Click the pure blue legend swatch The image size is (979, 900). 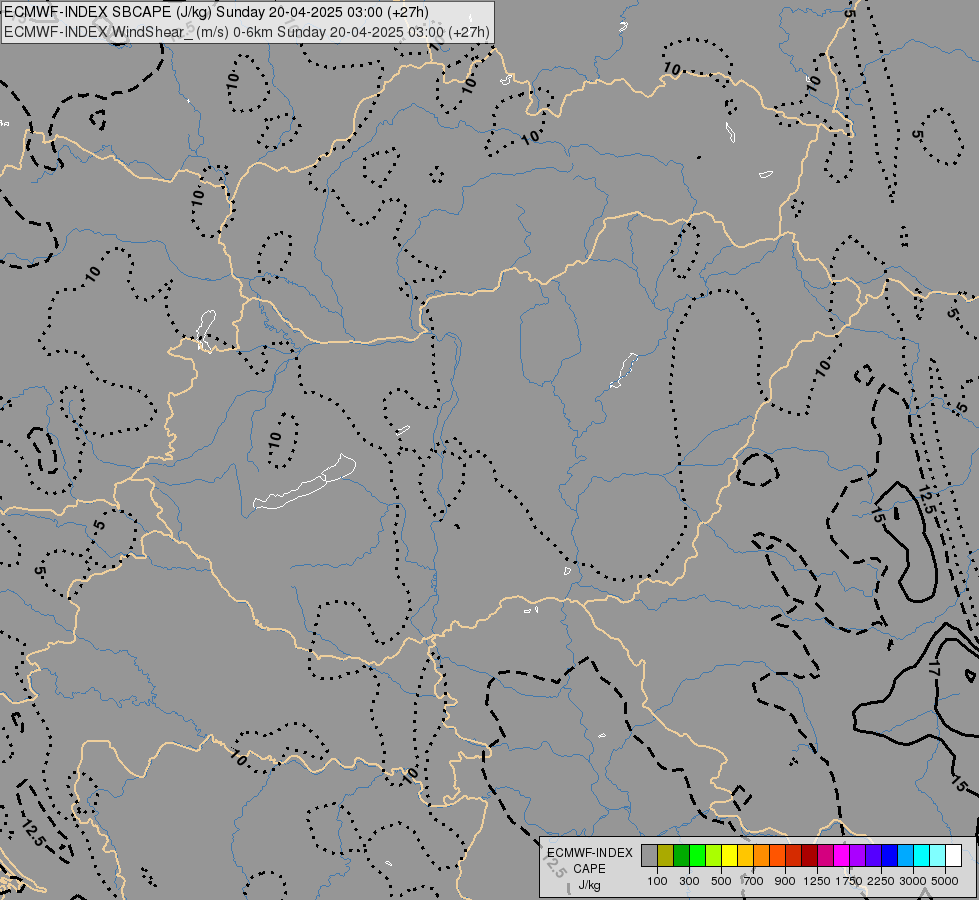(890, 855)
